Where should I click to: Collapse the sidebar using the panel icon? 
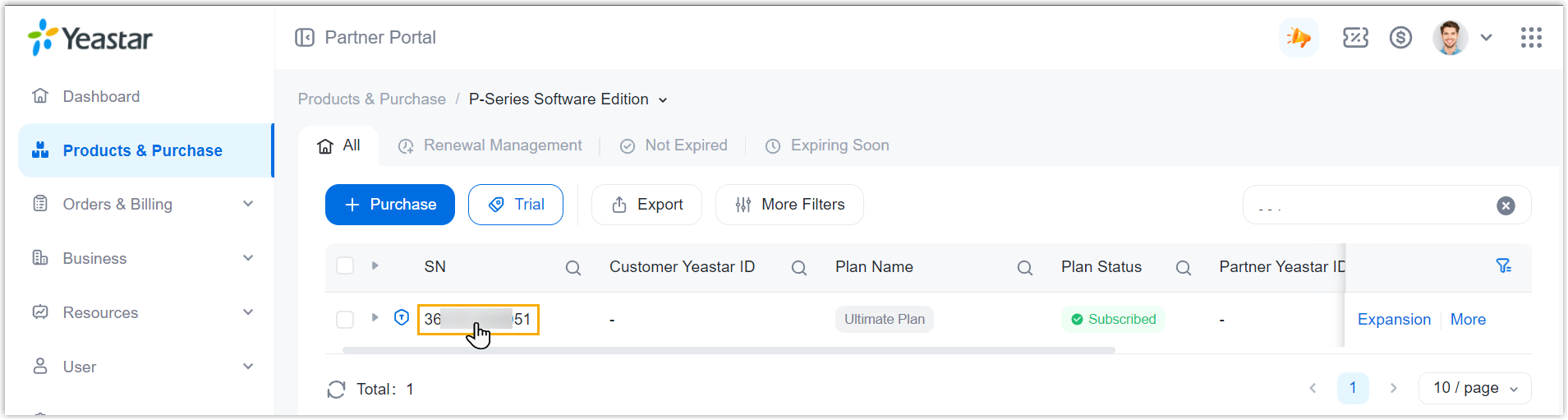305,38
